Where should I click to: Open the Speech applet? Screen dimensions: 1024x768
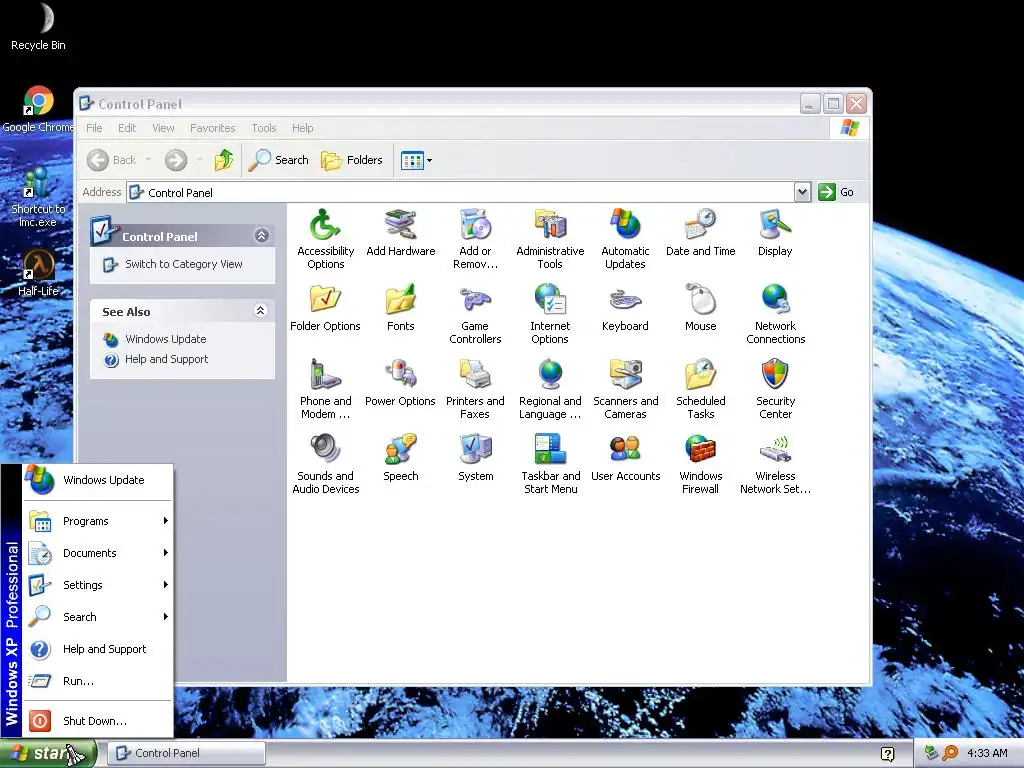point(400,458)
